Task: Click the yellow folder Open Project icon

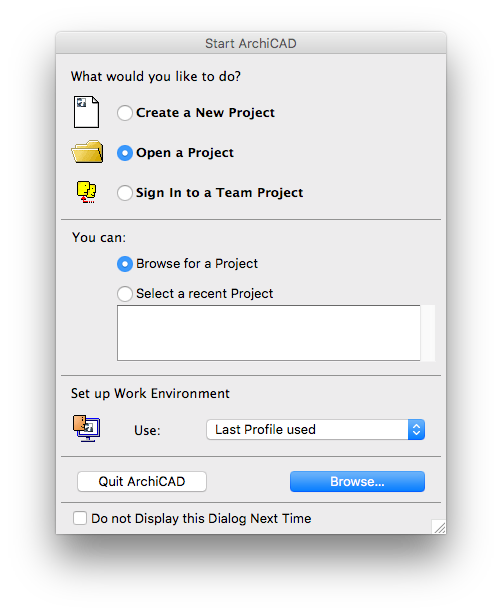Action: point(87,152)
